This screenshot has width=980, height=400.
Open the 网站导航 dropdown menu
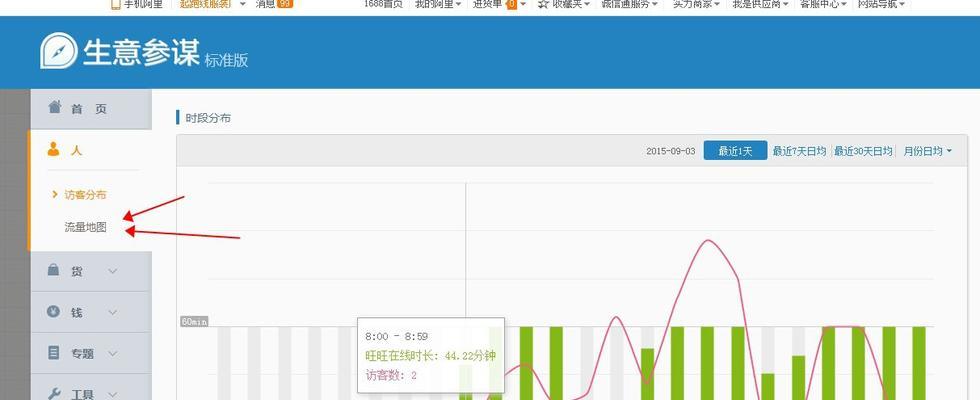[881, 4]
